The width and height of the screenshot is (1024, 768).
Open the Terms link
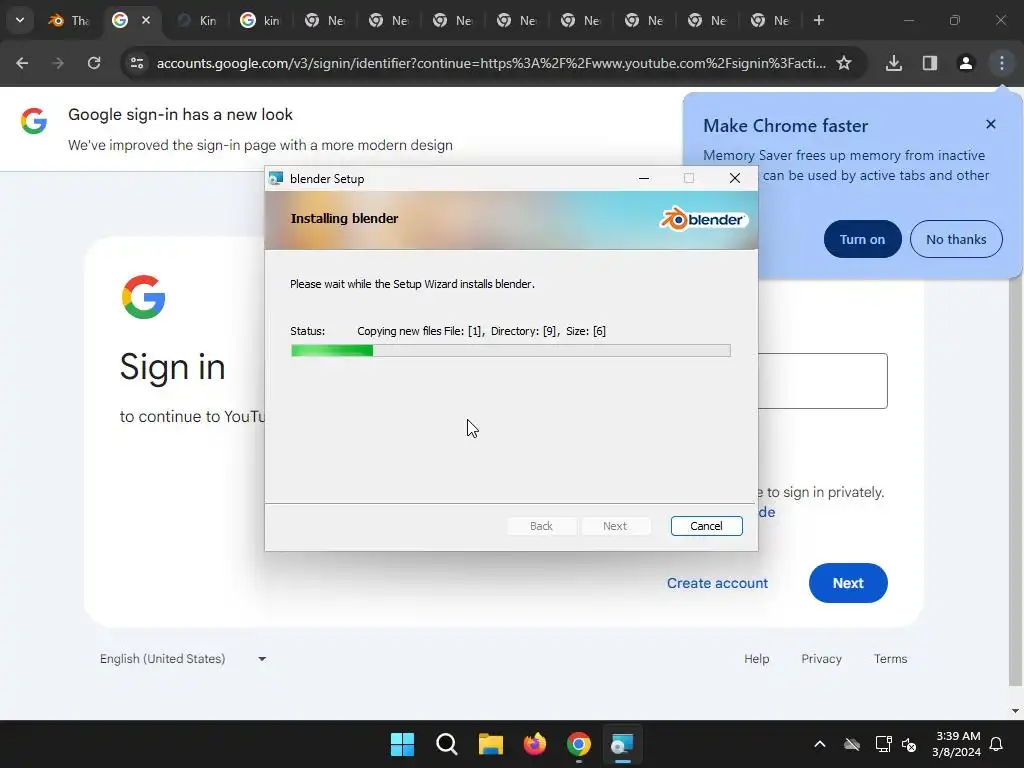(x=890, y=659)
